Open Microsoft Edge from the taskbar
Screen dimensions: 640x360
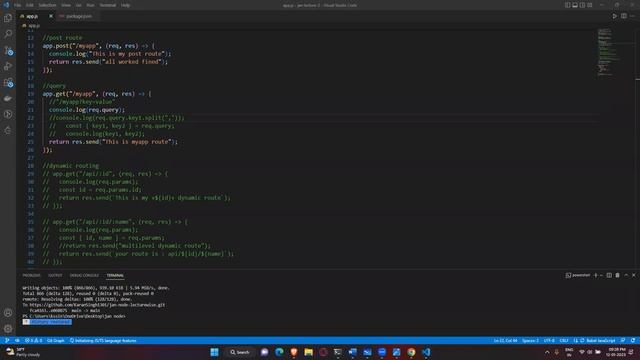(x=279, y=352)
